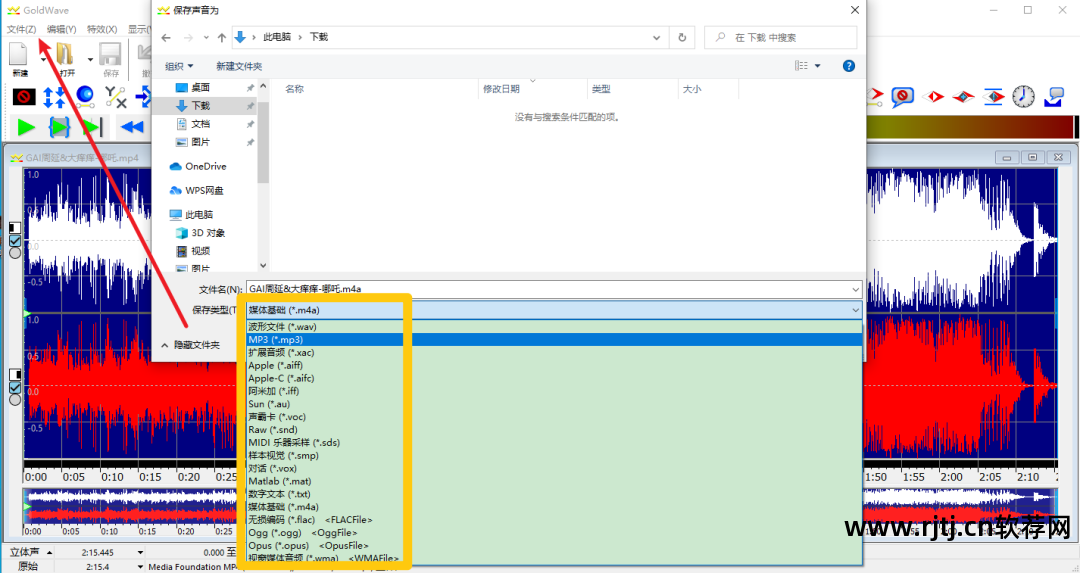
Task: Select 无损编码 (*.flac) from type list
Action: coord(554,520)
